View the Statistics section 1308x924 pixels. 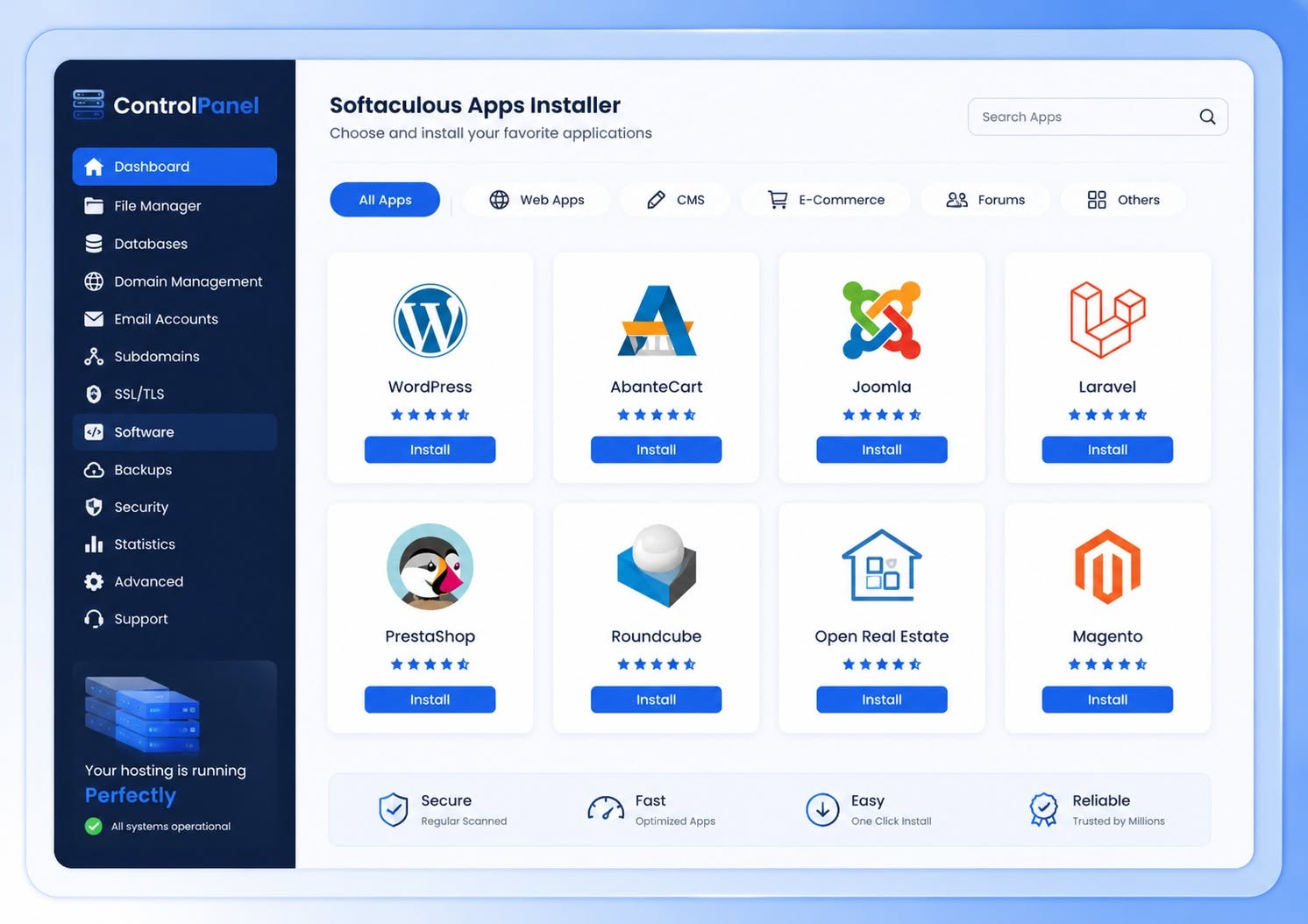click(174, 544)
